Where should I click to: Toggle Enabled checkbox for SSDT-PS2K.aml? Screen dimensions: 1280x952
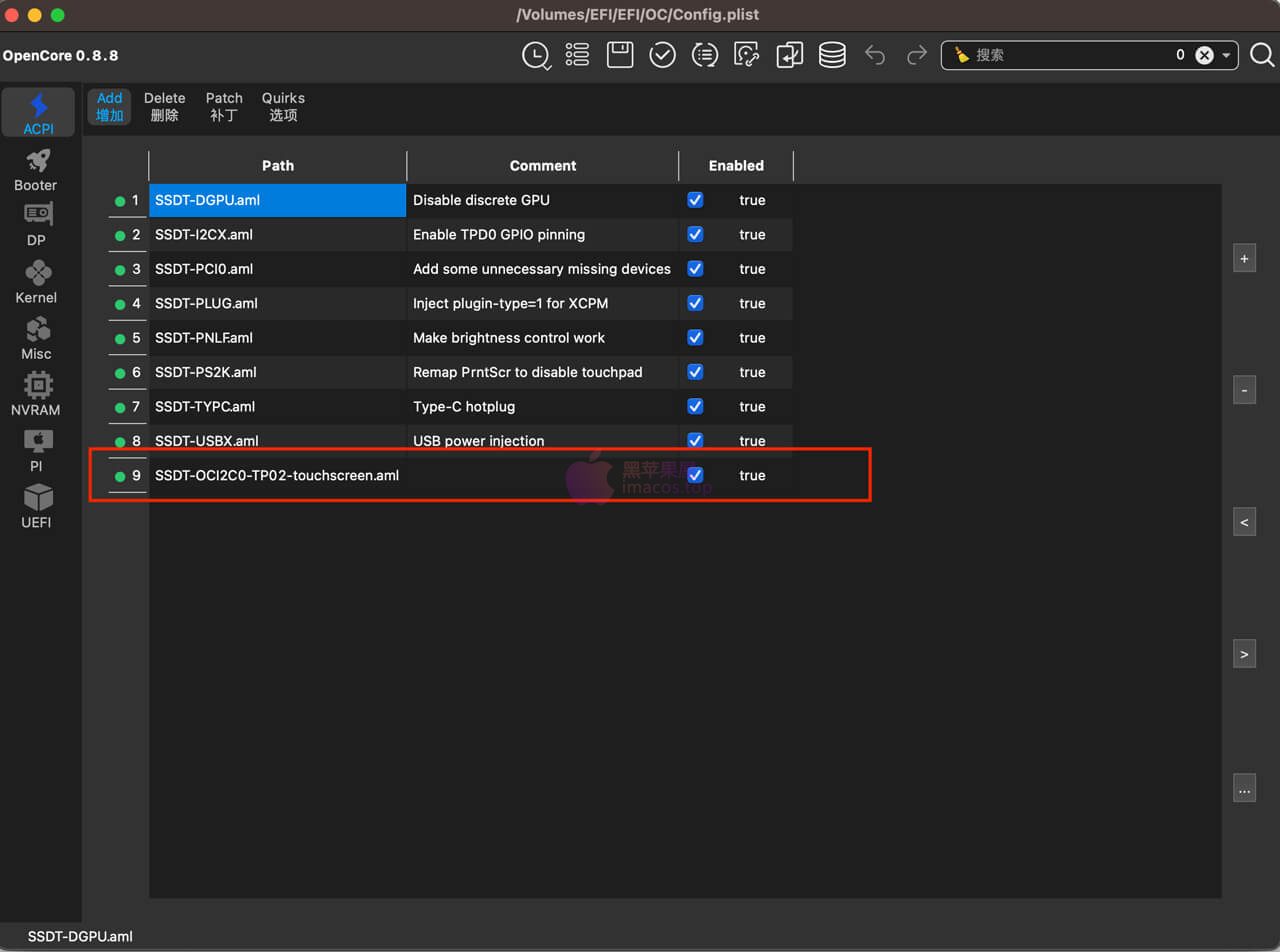click(x=695, y=371)
